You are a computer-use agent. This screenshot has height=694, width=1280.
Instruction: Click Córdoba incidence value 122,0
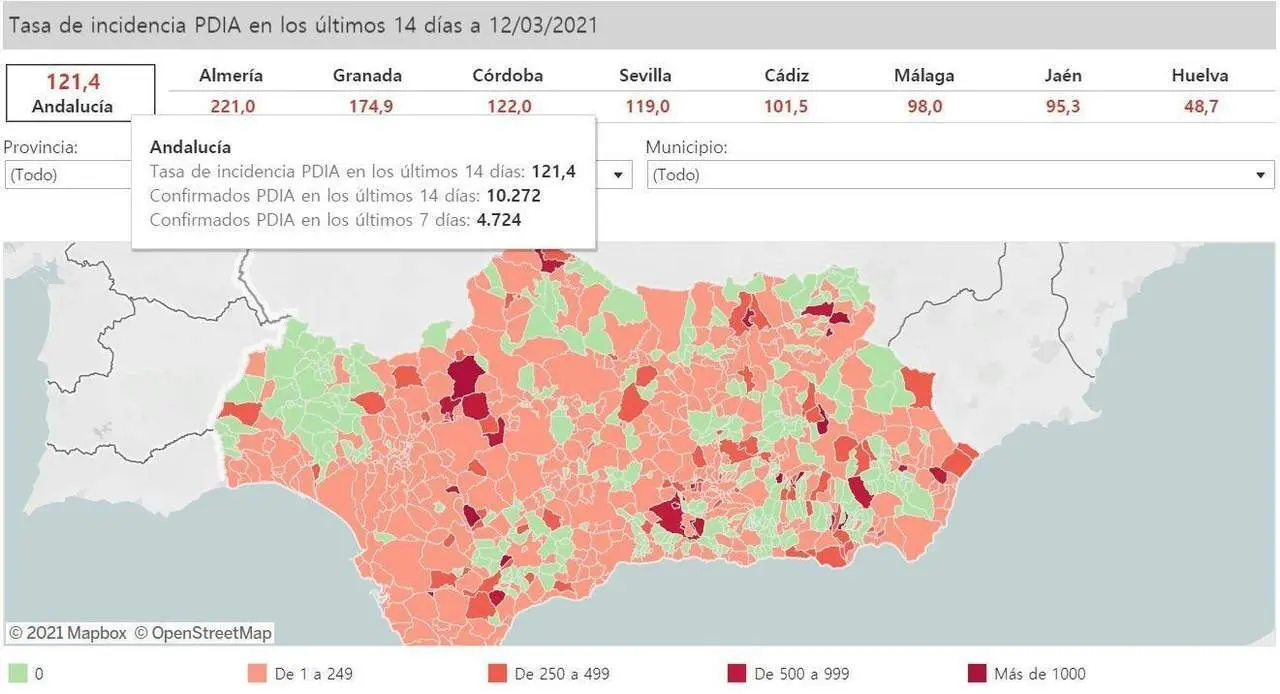[x=509, y=107]
